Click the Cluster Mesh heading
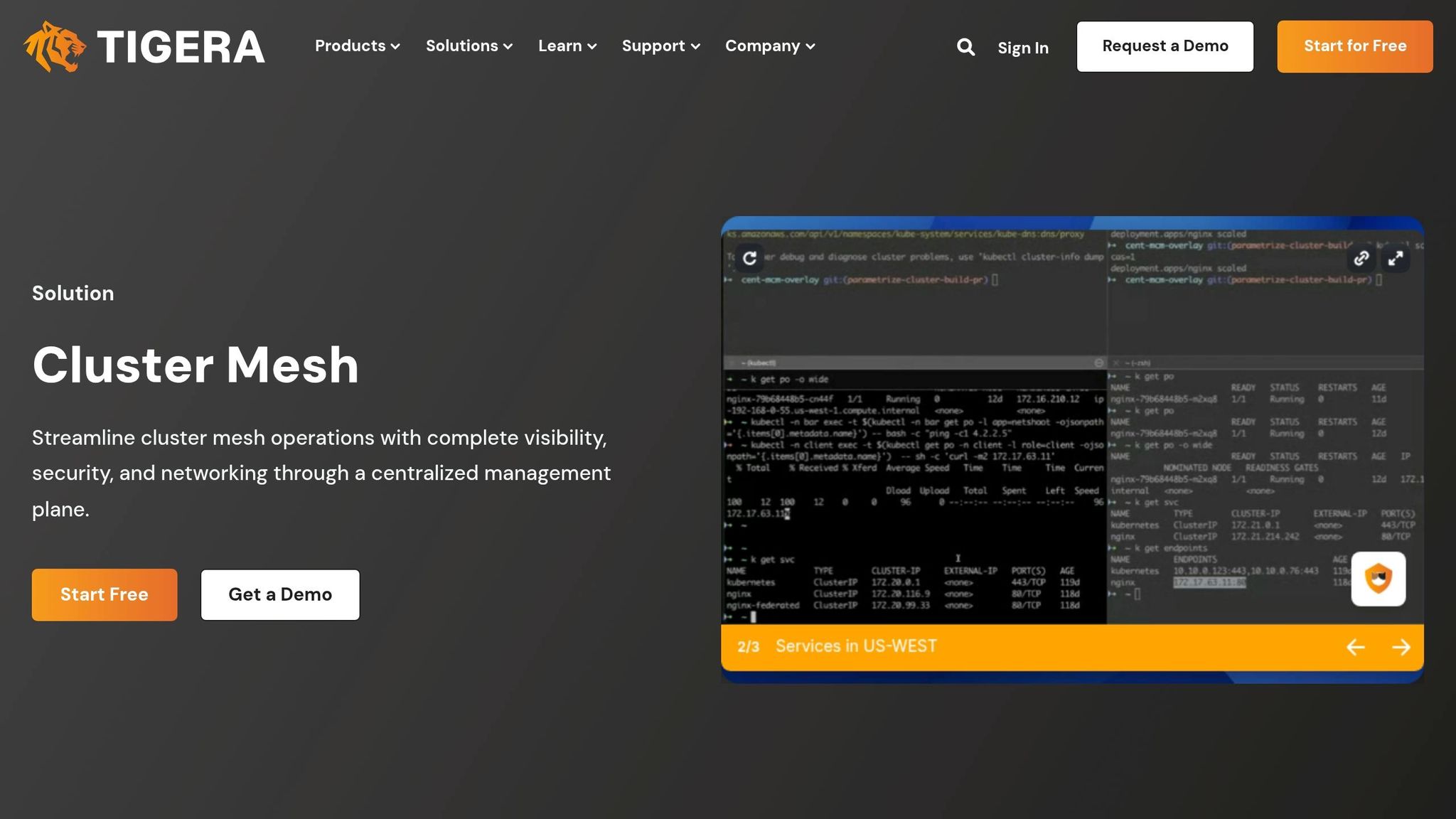 coord(196,365)
